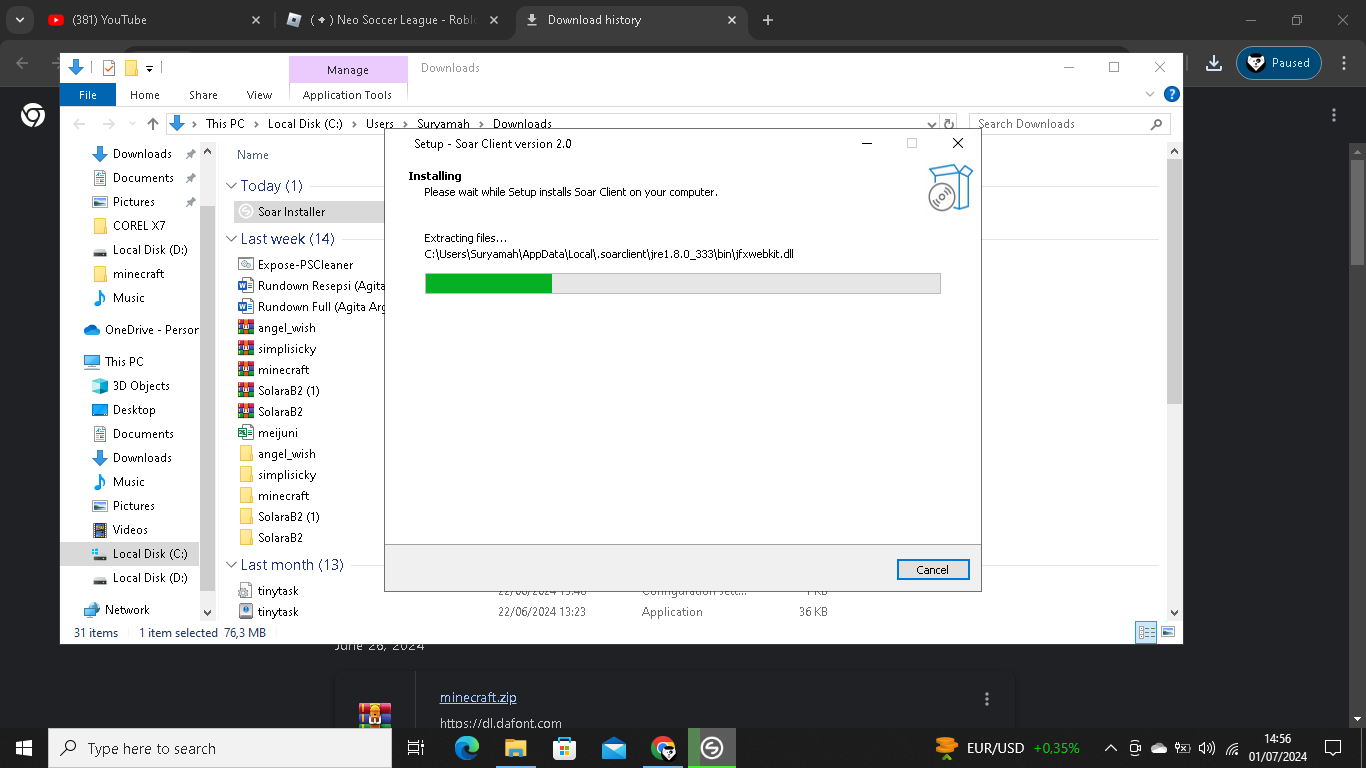Open pinned Downloads in Quick access
1366x768 pixels.
click(142, 154)
